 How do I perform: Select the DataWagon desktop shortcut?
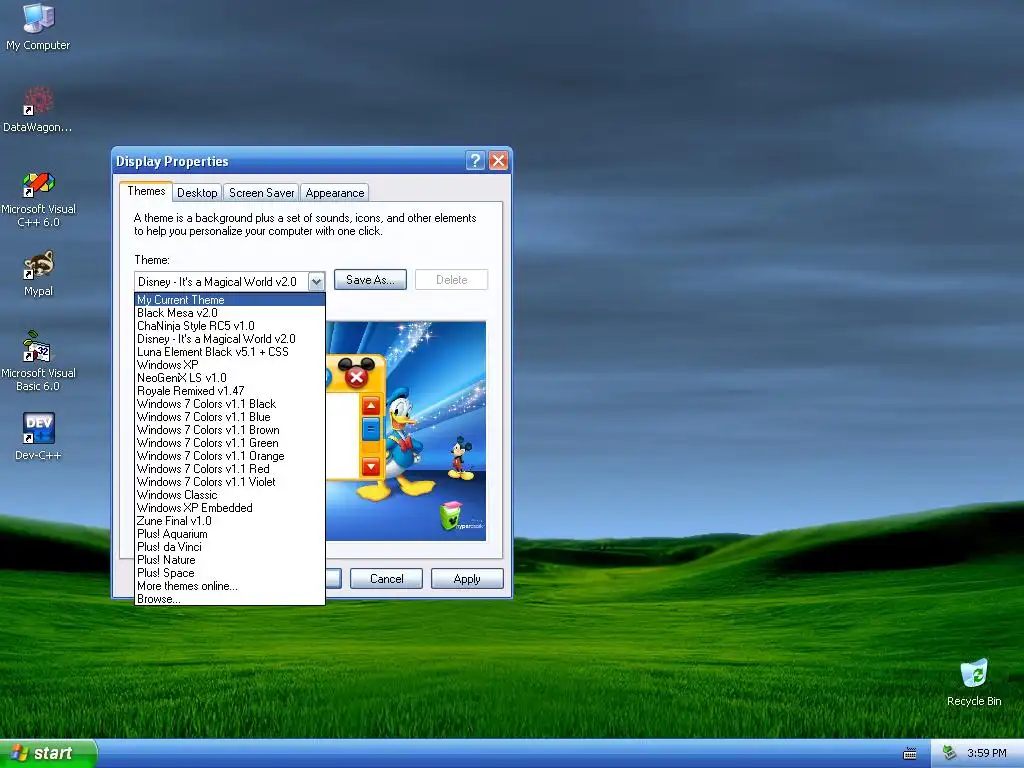pyautogui.click(x=38, y=109)
